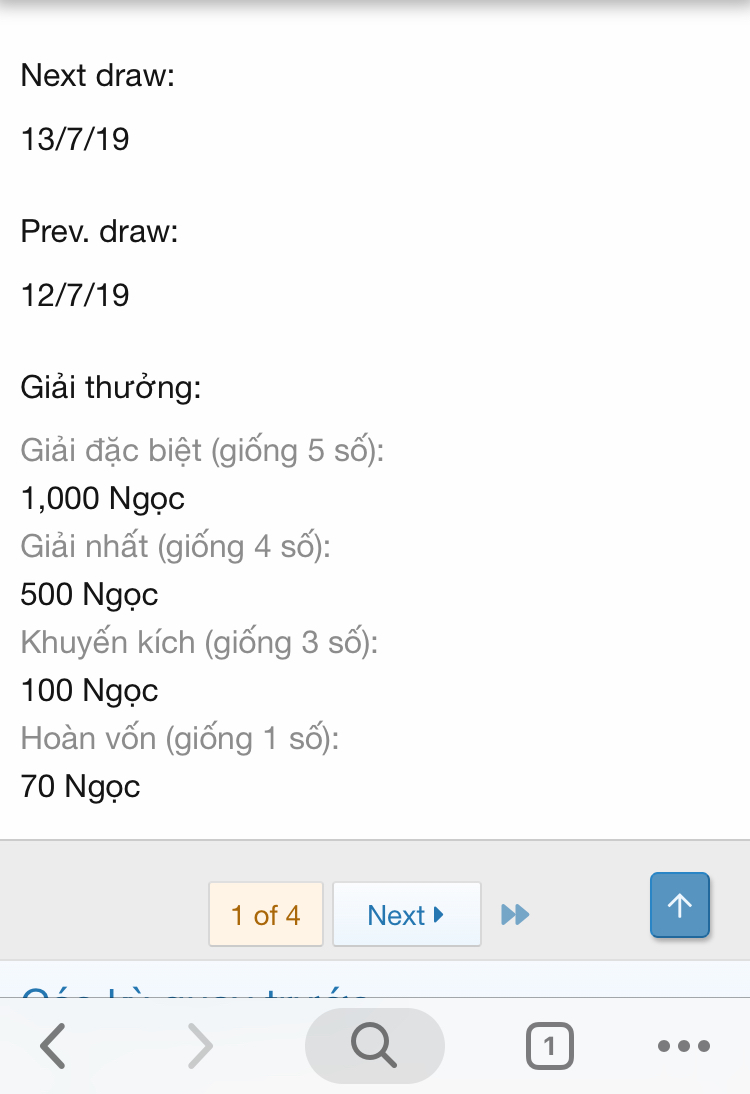Screen dimensions: 750x1094
Task: Open the partially visible link below pagination
Action: tap(195, 990)
